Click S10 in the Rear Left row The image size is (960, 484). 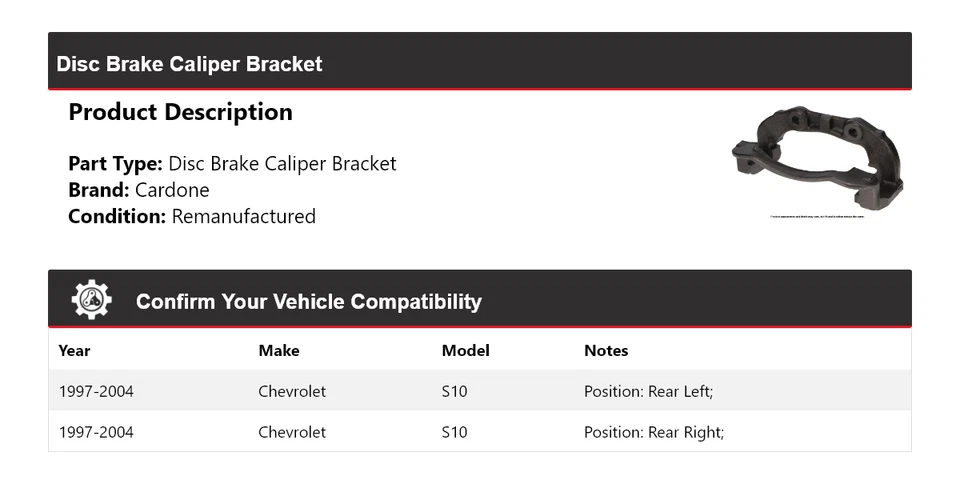[454, 391]
